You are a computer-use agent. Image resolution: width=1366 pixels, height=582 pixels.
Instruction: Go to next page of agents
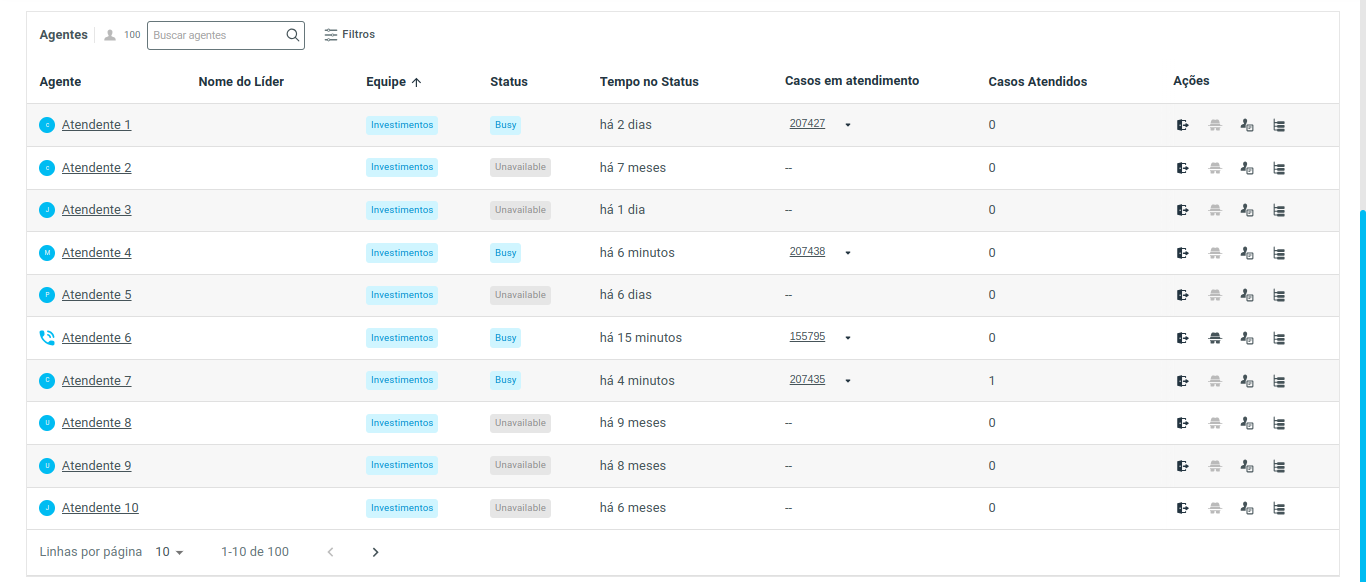pos(375,552)
